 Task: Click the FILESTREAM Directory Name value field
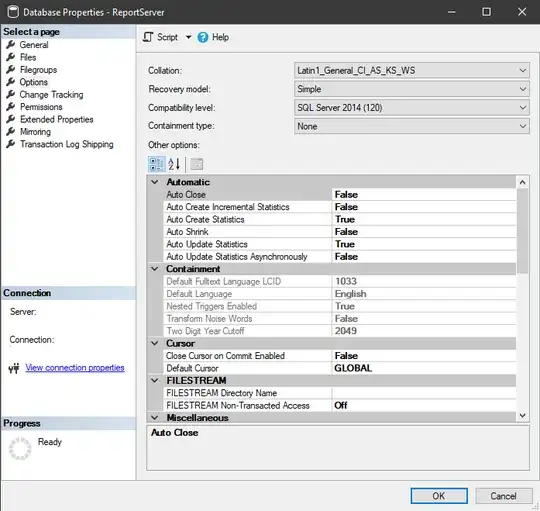point(424,393)
